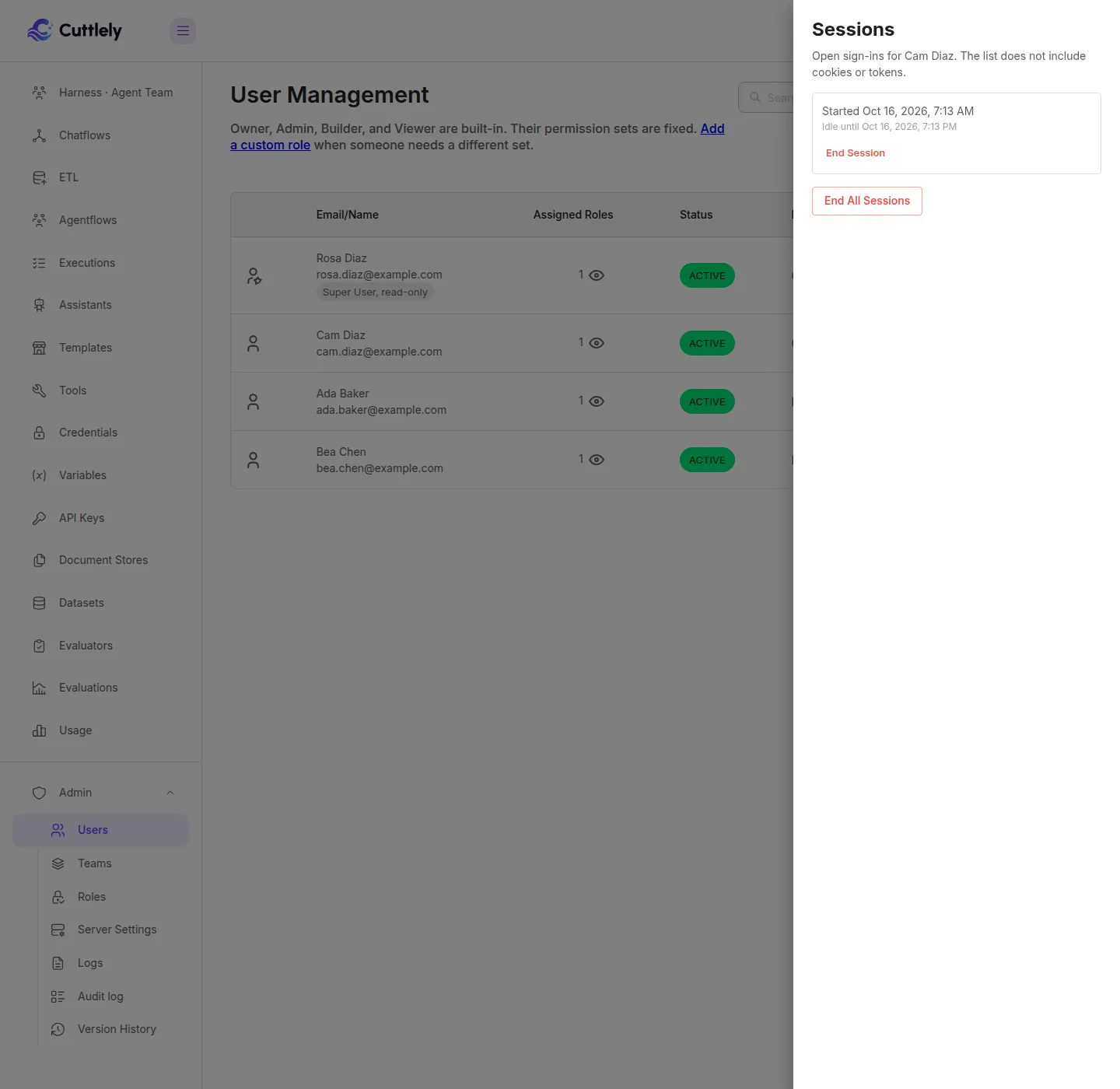Open the Logs admin page
Viewport: 1120px width, 1089px height.
(101, 963)
